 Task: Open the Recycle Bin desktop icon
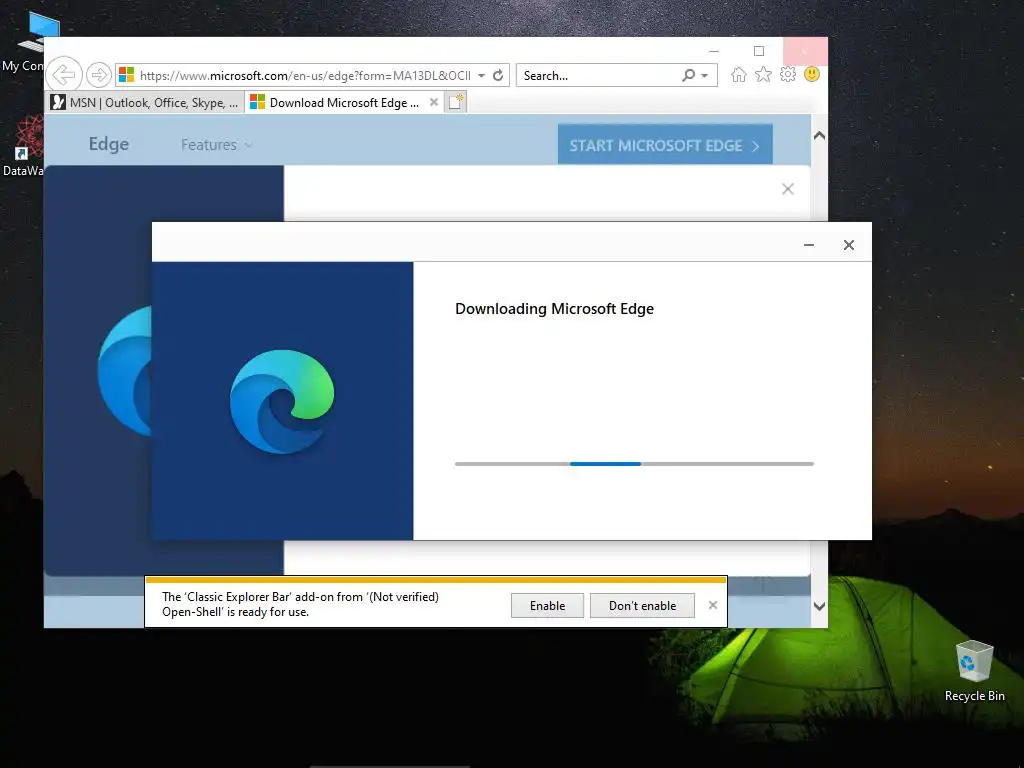974,671
